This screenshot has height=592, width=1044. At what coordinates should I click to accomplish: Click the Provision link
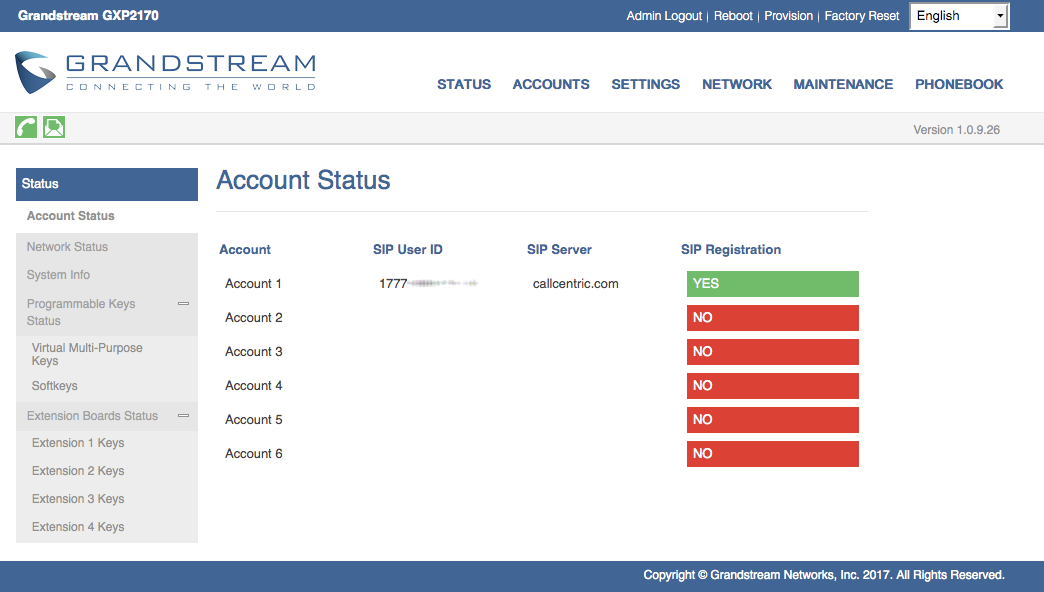point(788,16)
